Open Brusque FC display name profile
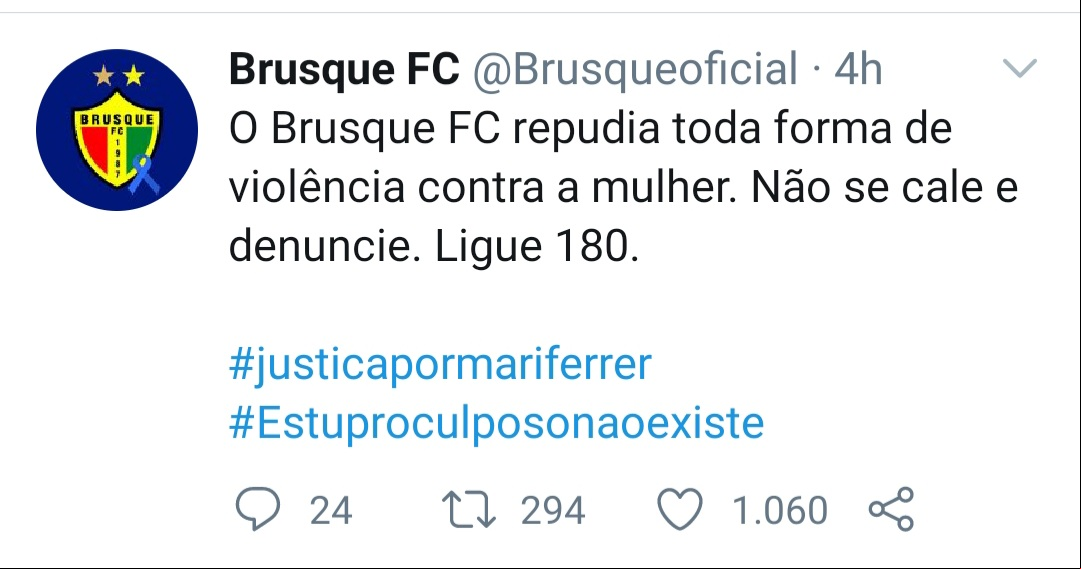This screenshot has width=1081, height=569. click(344, 69)
